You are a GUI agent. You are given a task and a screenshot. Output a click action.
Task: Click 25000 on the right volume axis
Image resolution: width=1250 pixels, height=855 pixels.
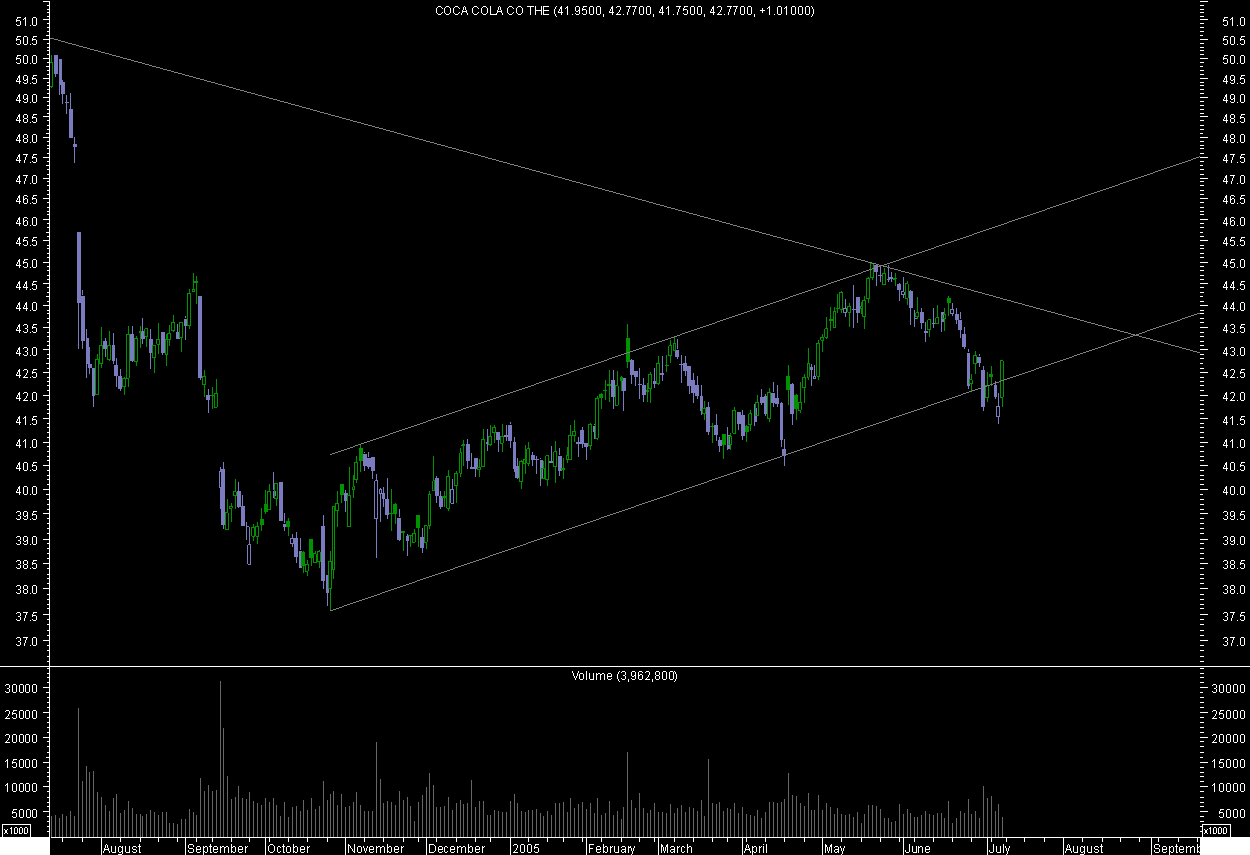[1227, 714]
